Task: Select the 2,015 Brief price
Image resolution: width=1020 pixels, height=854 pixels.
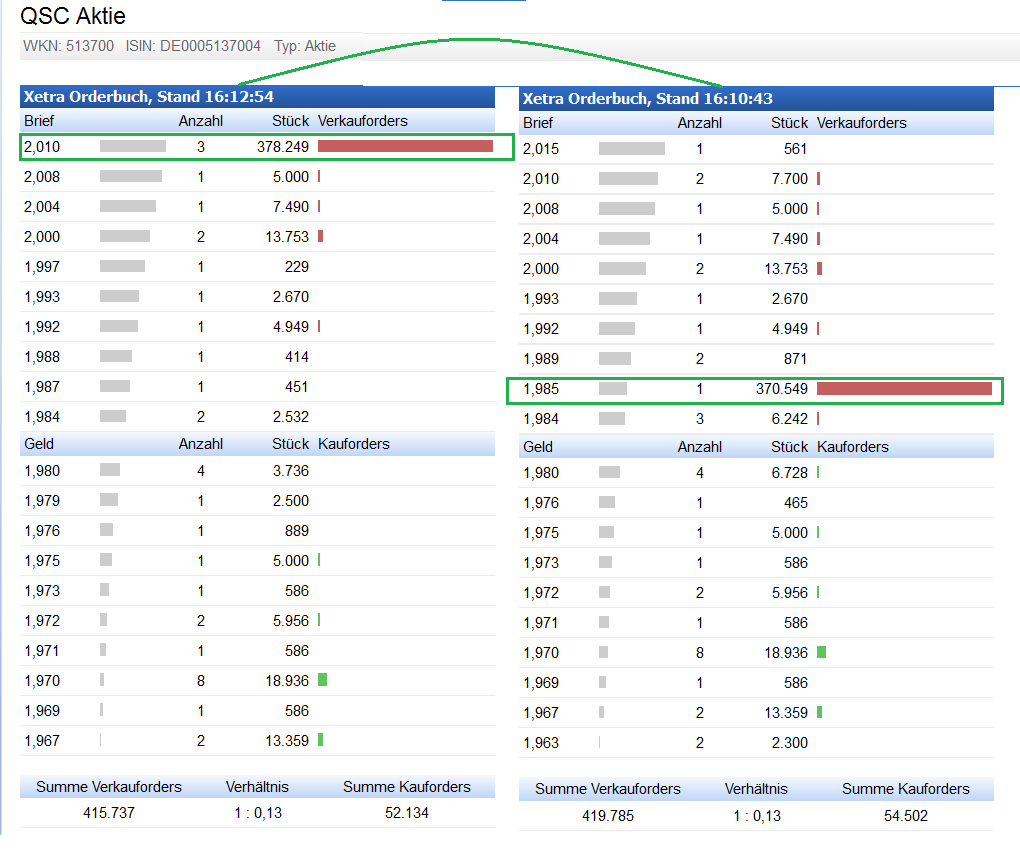Action: point(541,149)
